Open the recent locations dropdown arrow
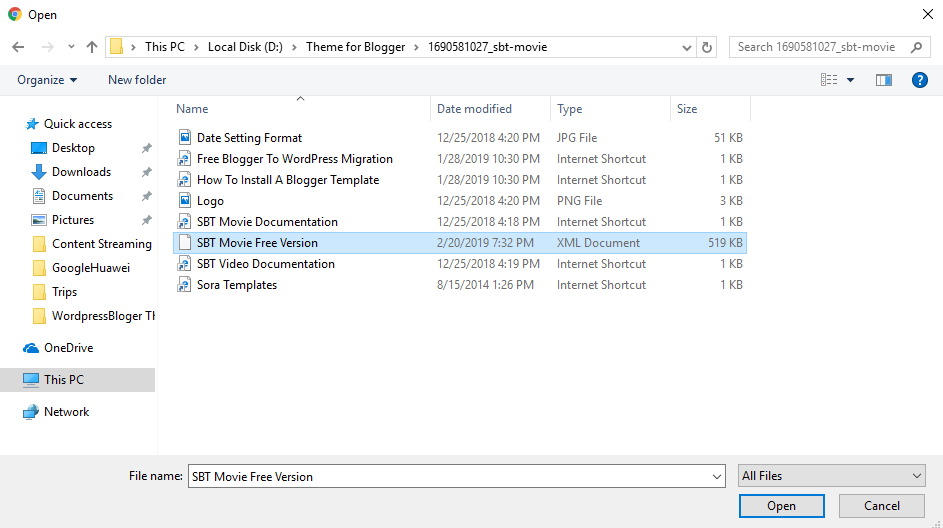The image size is (943, 528). pyautogui.click(x=71, y=47)
